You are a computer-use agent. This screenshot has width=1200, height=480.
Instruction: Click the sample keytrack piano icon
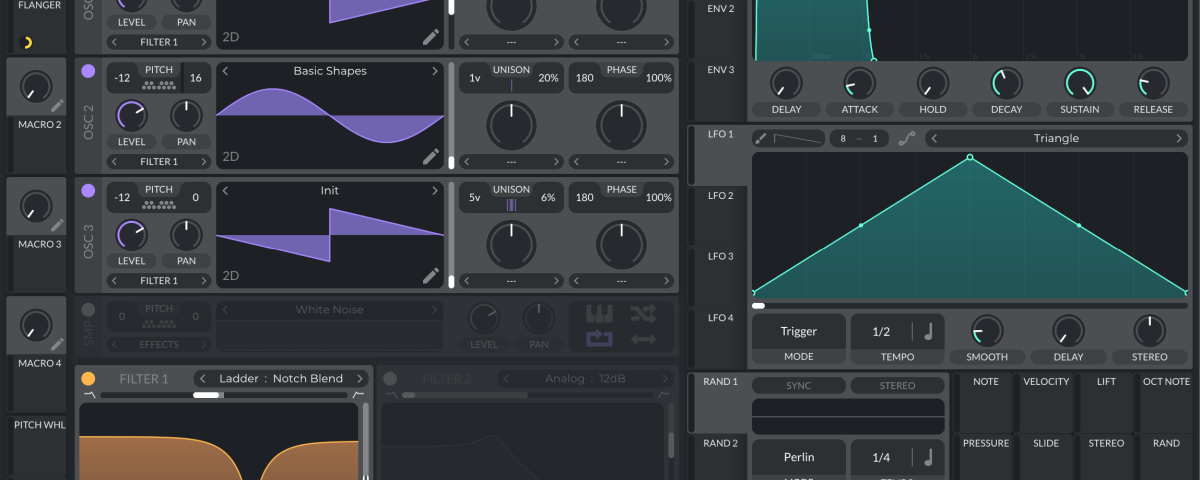pyautogui.click(x=598, y=314)
